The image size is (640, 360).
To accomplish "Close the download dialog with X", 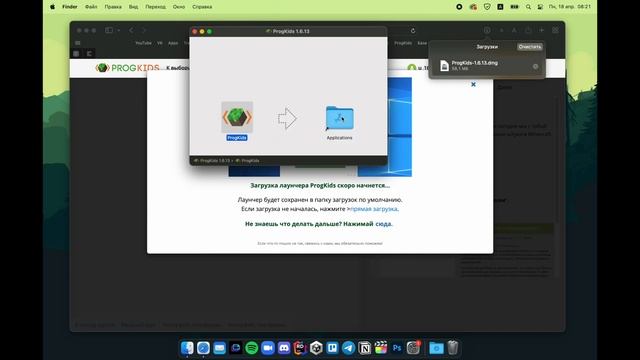I will coord(473,84).
